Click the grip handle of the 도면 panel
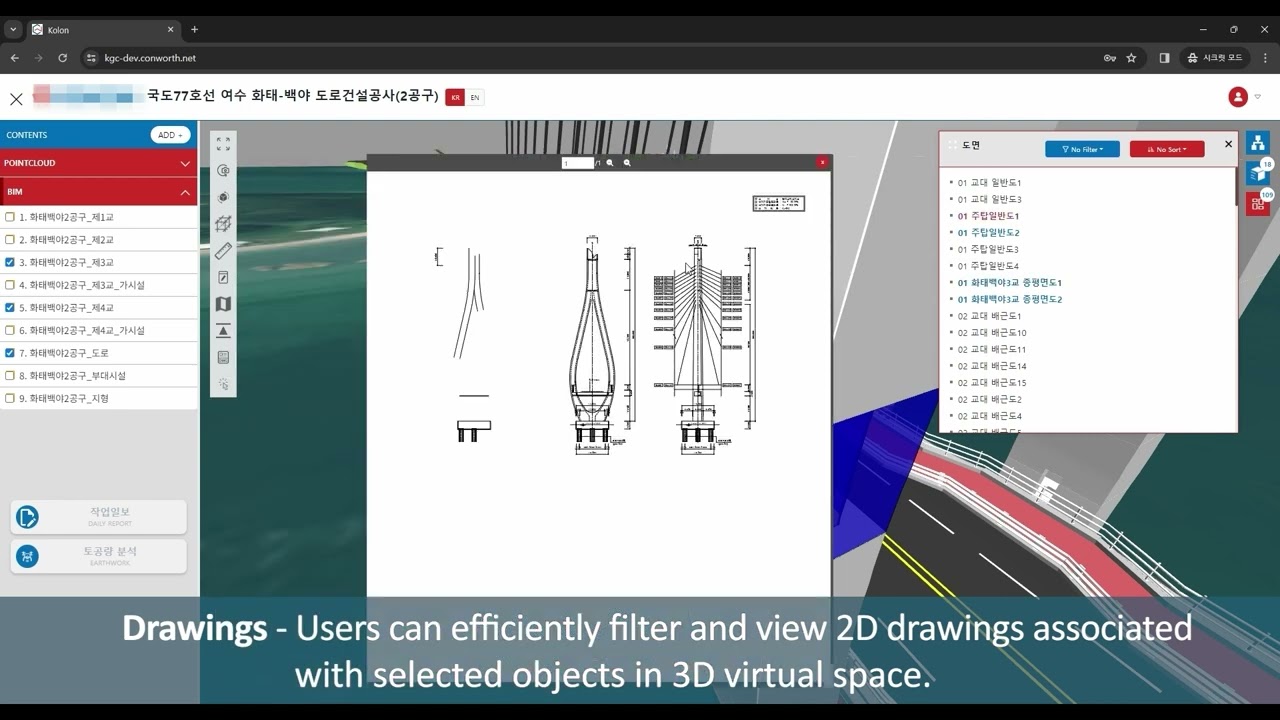The image size is (1280, 720). [x=952, y=146]
